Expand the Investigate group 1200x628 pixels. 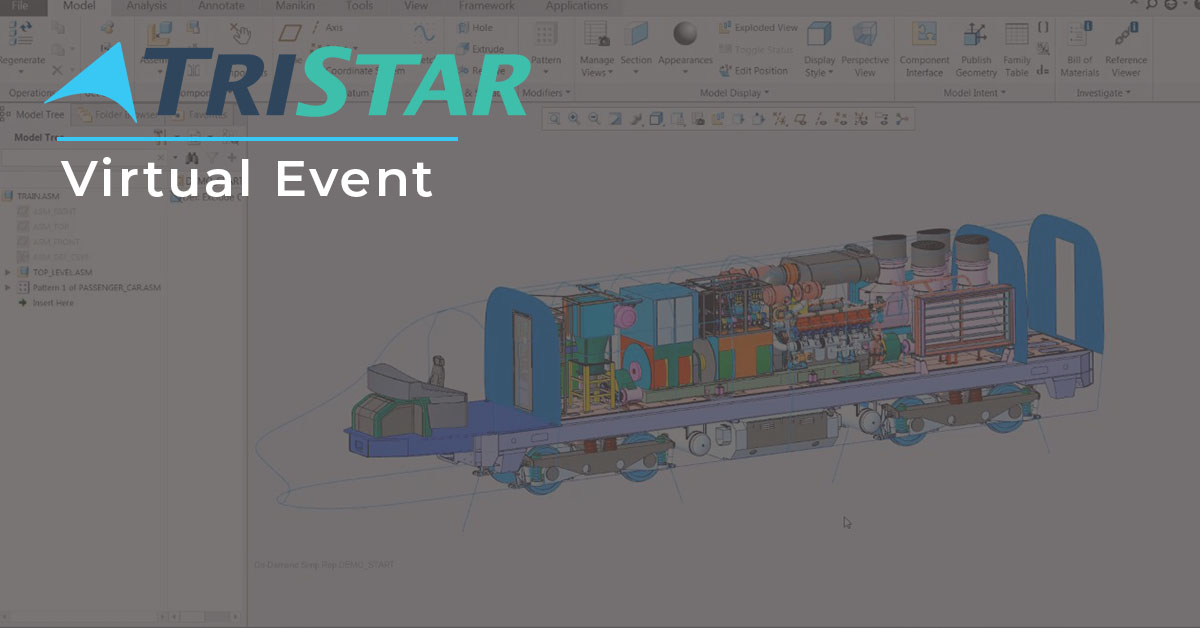click(1103, 92)
